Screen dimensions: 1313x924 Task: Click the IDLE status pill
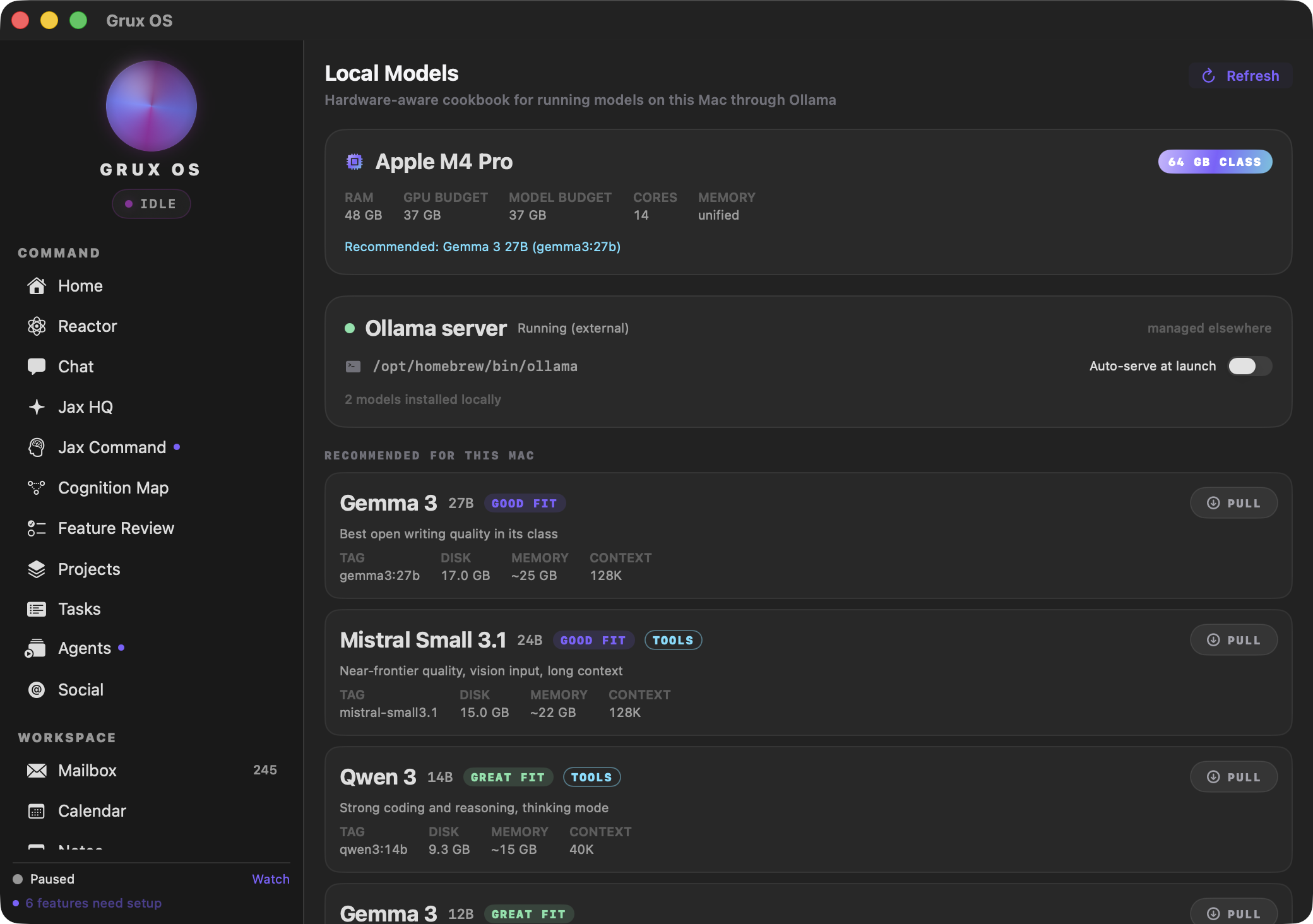pos(151,204)
